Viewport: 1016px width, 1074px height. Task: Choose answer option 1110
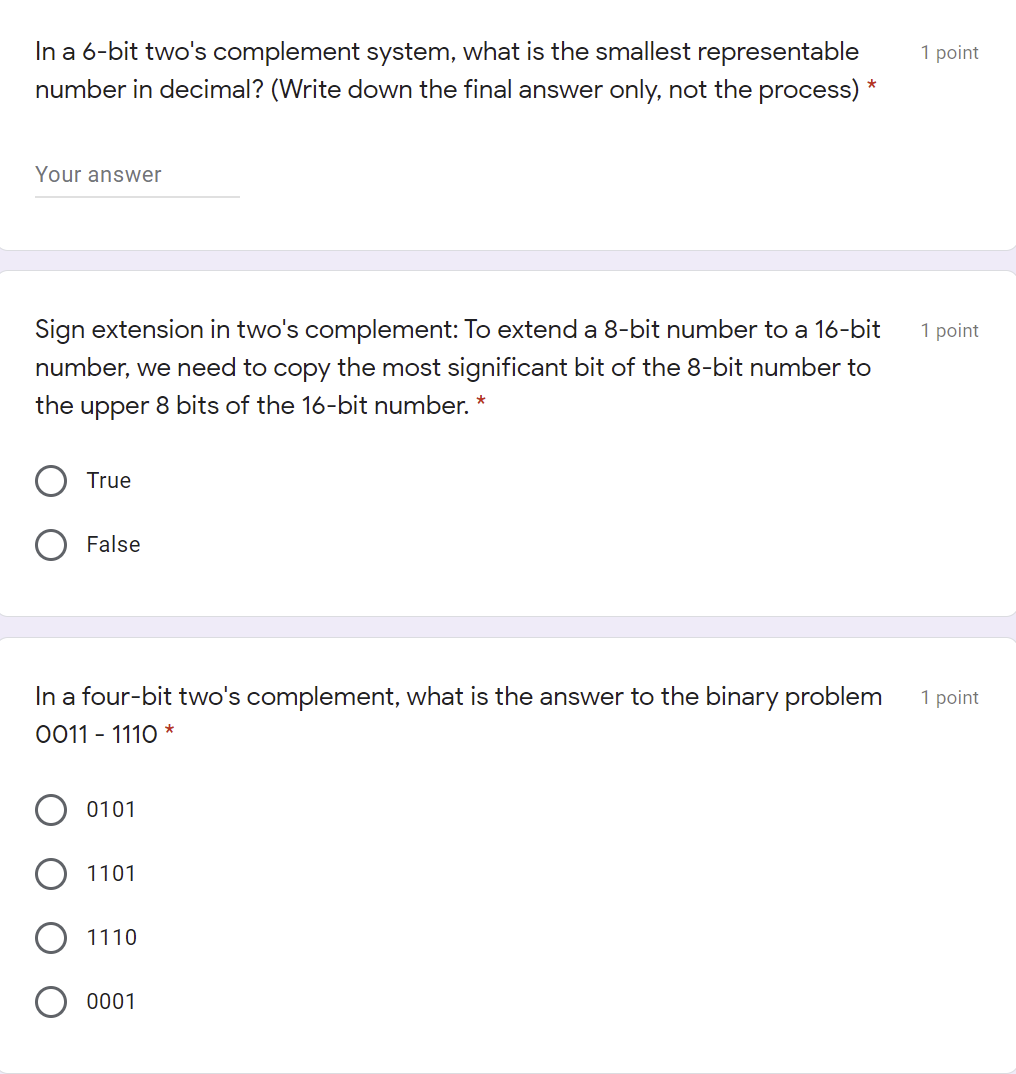51,938
